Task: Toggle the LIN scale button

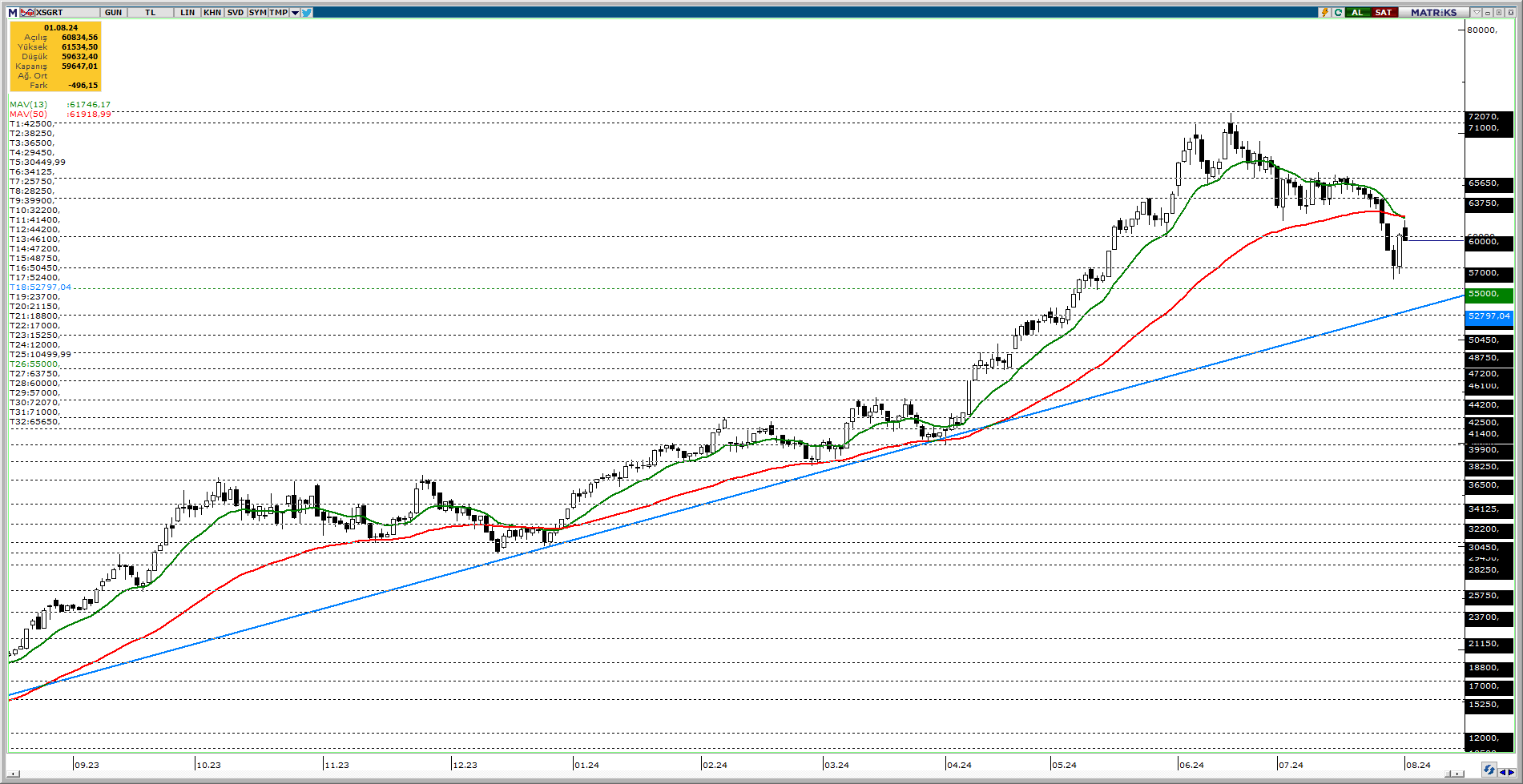Action: click(x=187, y=12)
